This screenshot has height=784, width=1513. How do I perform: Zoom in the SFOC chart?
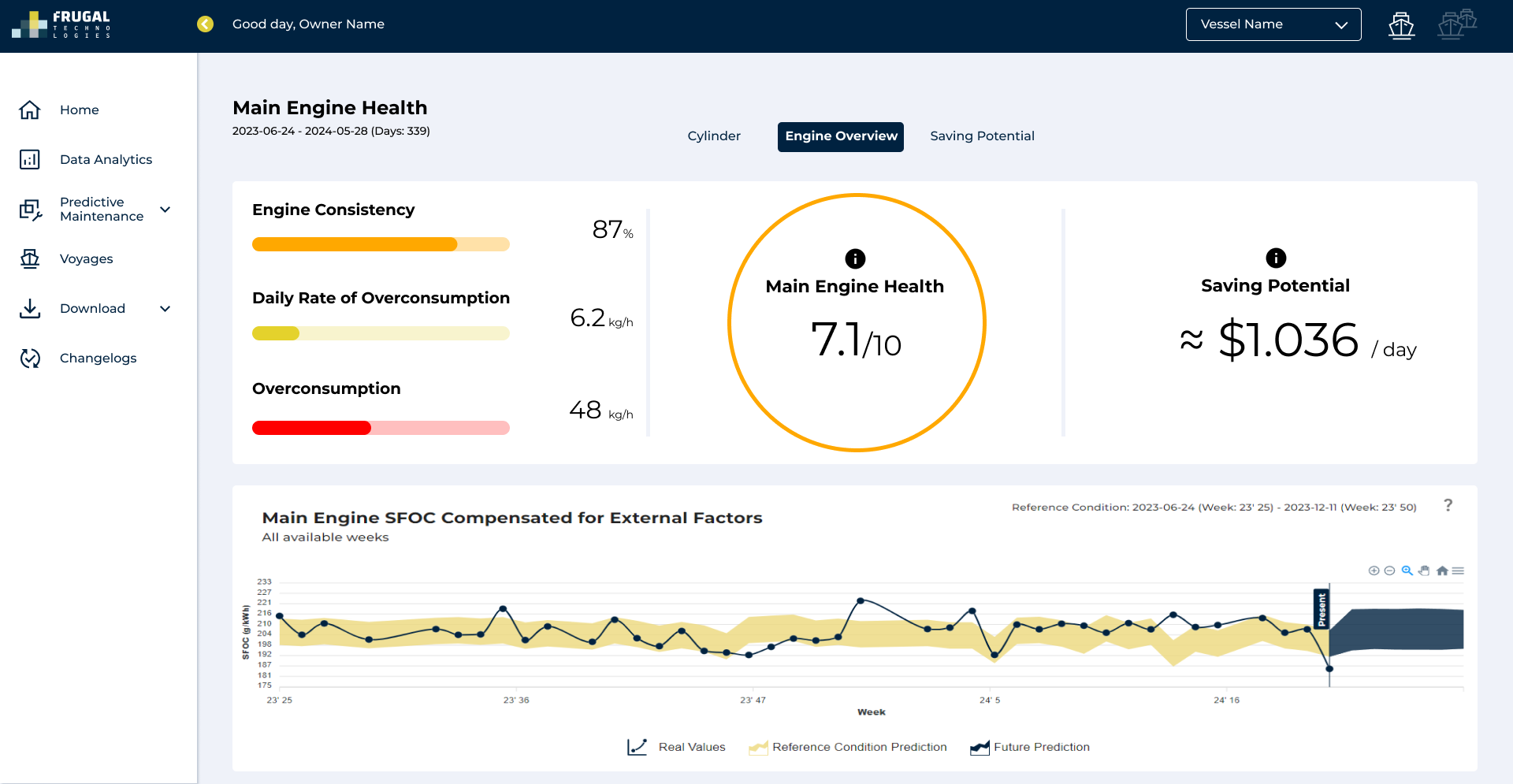pos(1374,570)
